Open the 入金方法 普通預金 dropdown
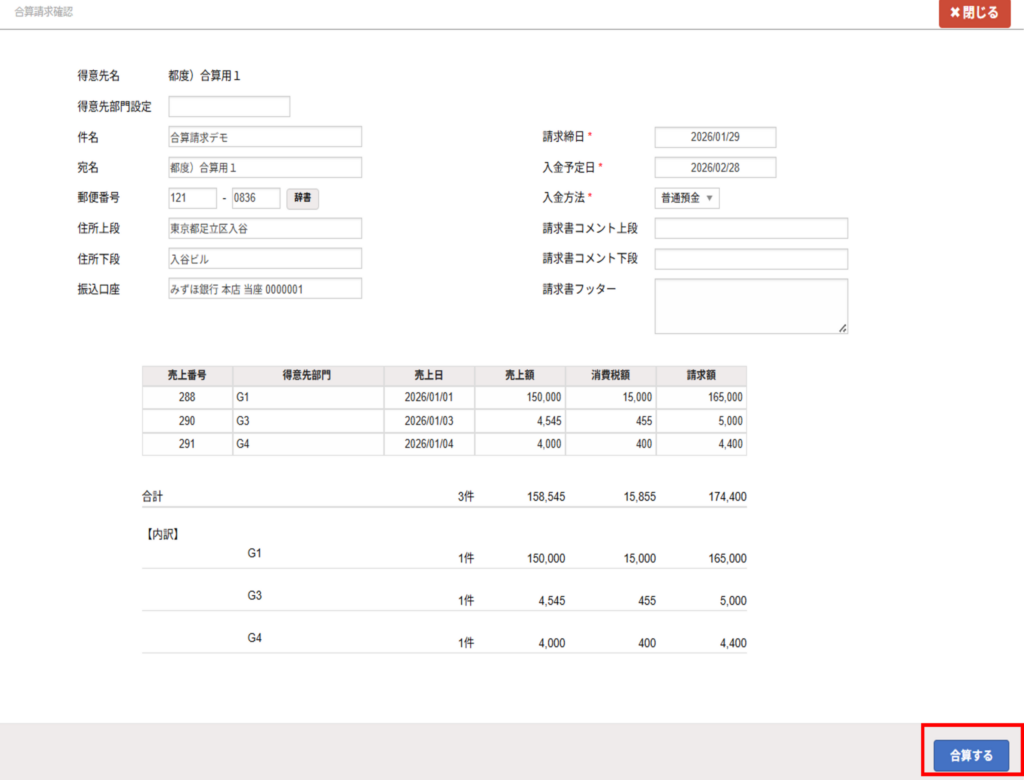Image resolution: width=1024 pixels, height=780 pixels. (x=687, y=198)
